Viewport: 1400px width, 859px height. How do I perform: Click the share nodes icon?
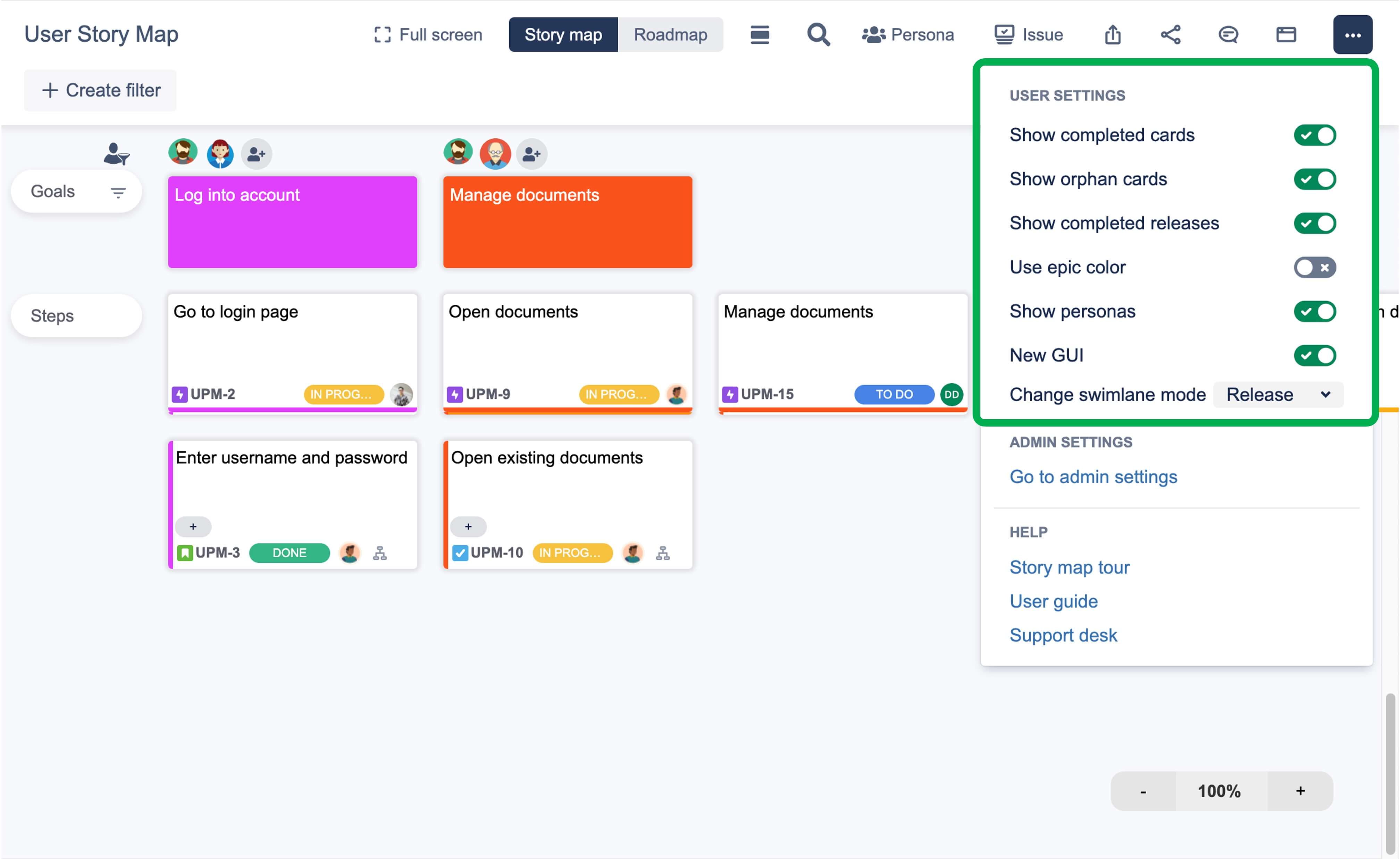point(1171,35)
